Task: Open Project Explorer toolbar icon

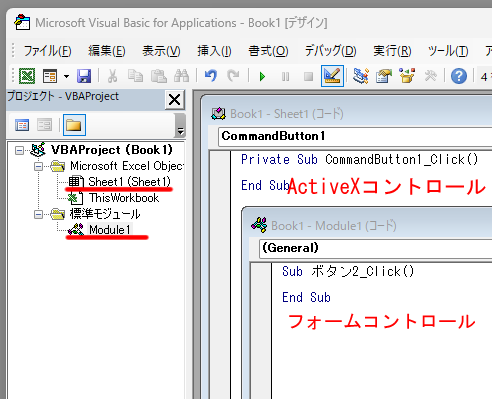Action: (361, 76)
